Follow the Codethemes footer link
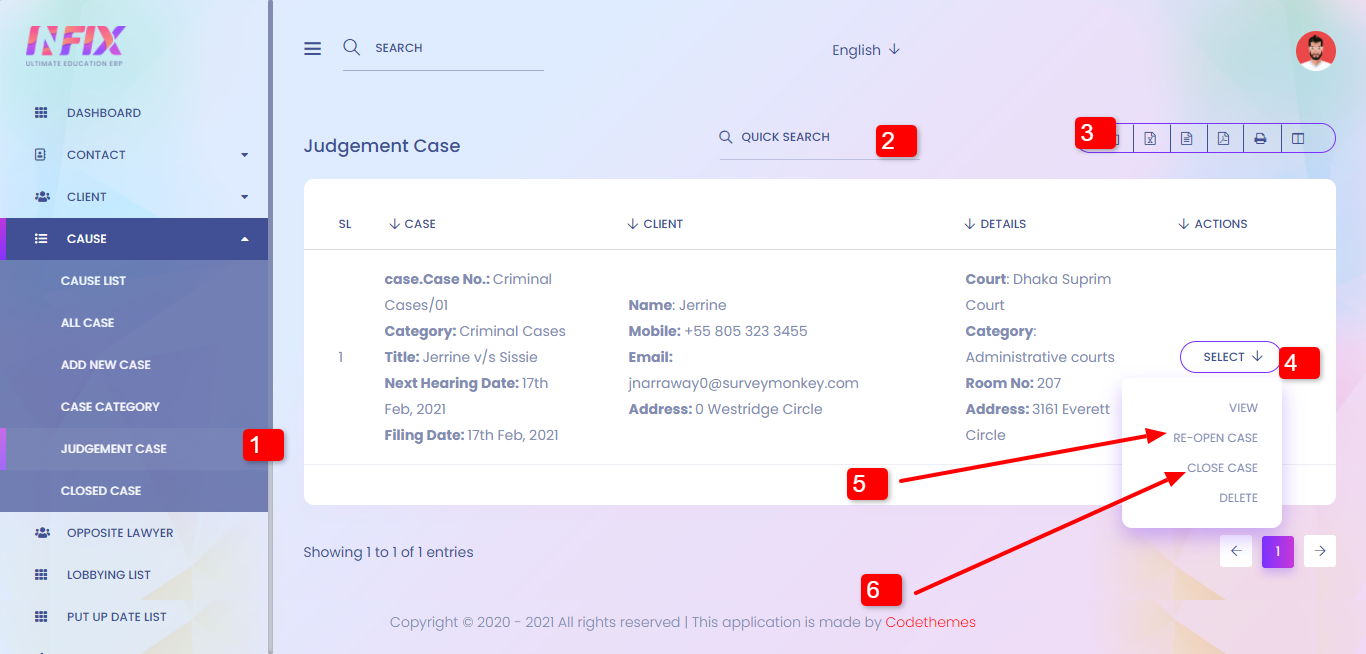This screenshot has width=1366, height=654. 930,622
